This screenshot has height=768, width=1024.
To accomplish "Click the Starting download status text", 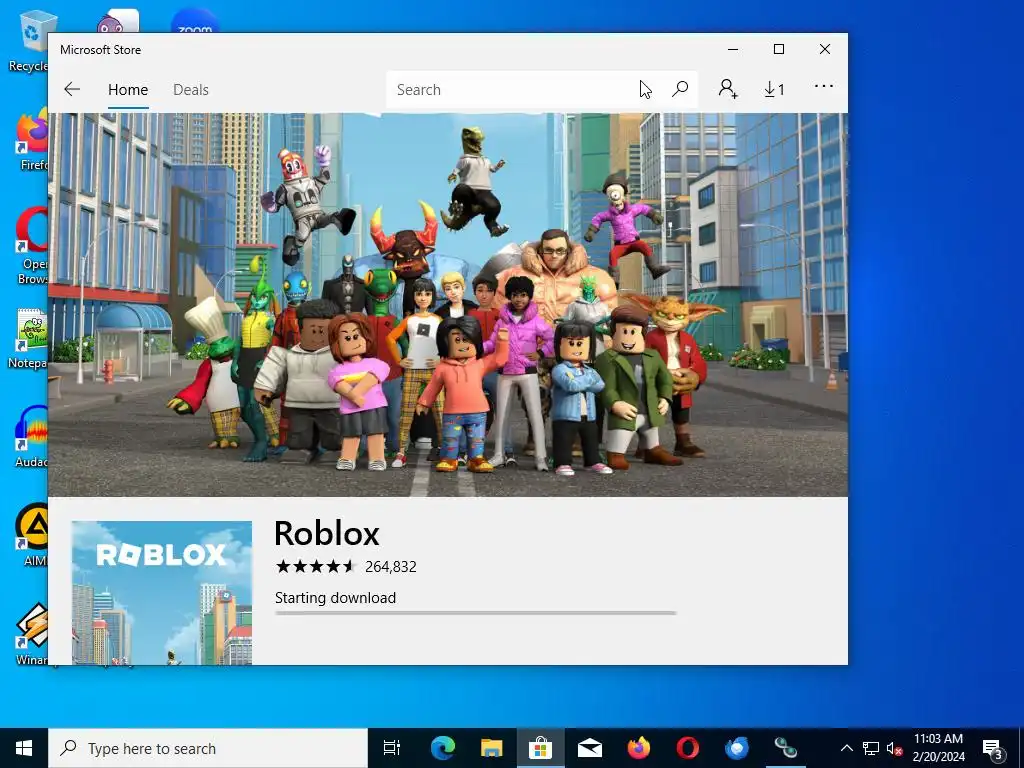I will [335, 598].
